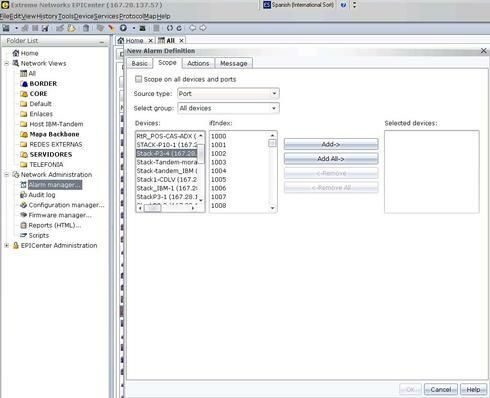This screenshot has height=398, width=490.
Task: Click the Configuration manager tree icon
Action: pyautogui.click(x=23, y=205)
